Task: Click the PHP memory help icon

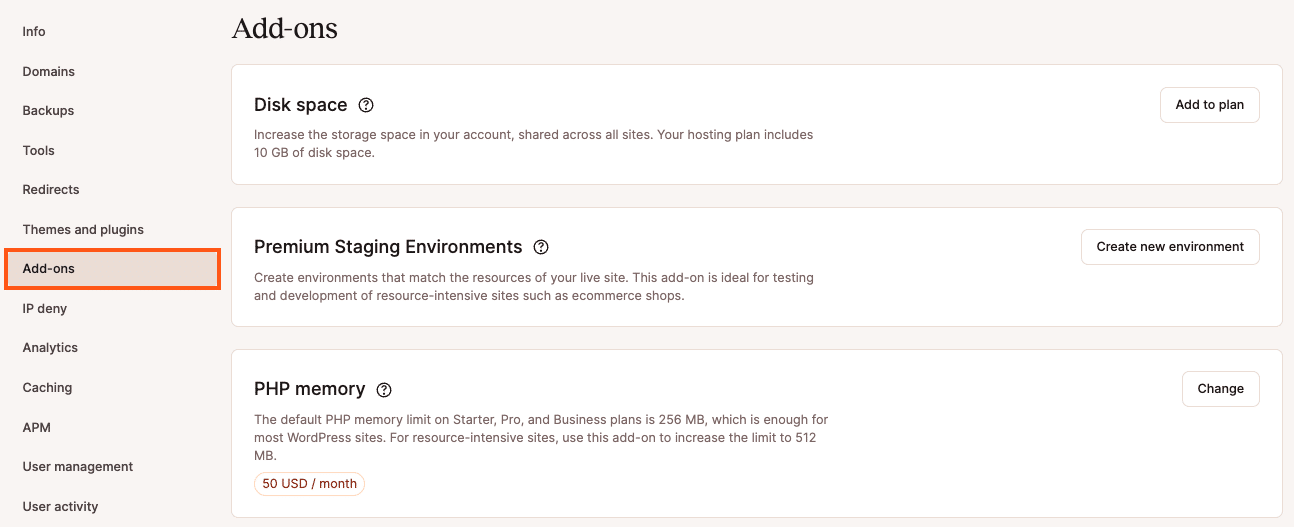Action: click(384, 389)
